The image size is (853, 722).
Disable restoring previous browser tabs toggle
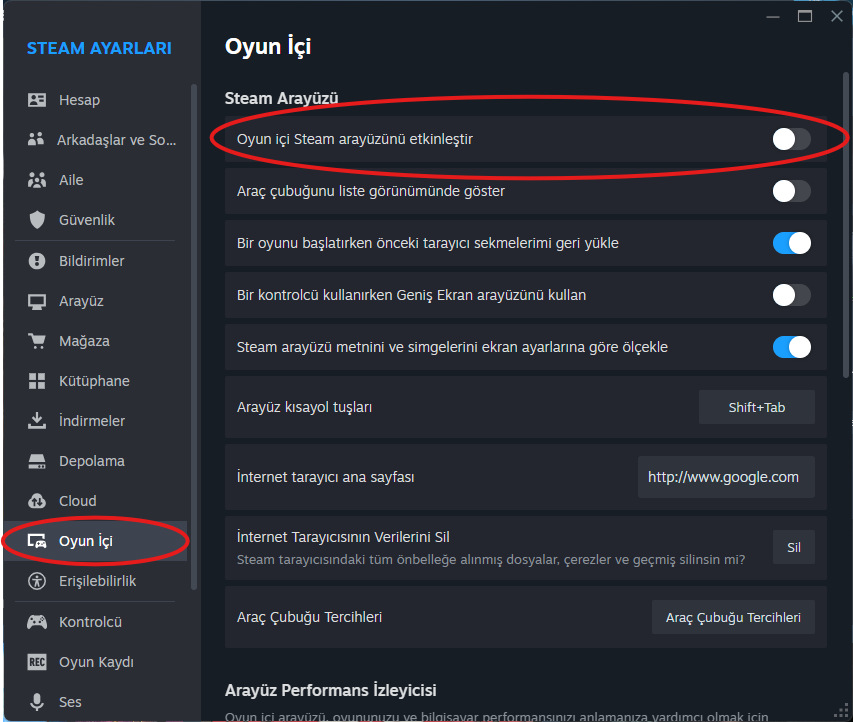point(792,243)
